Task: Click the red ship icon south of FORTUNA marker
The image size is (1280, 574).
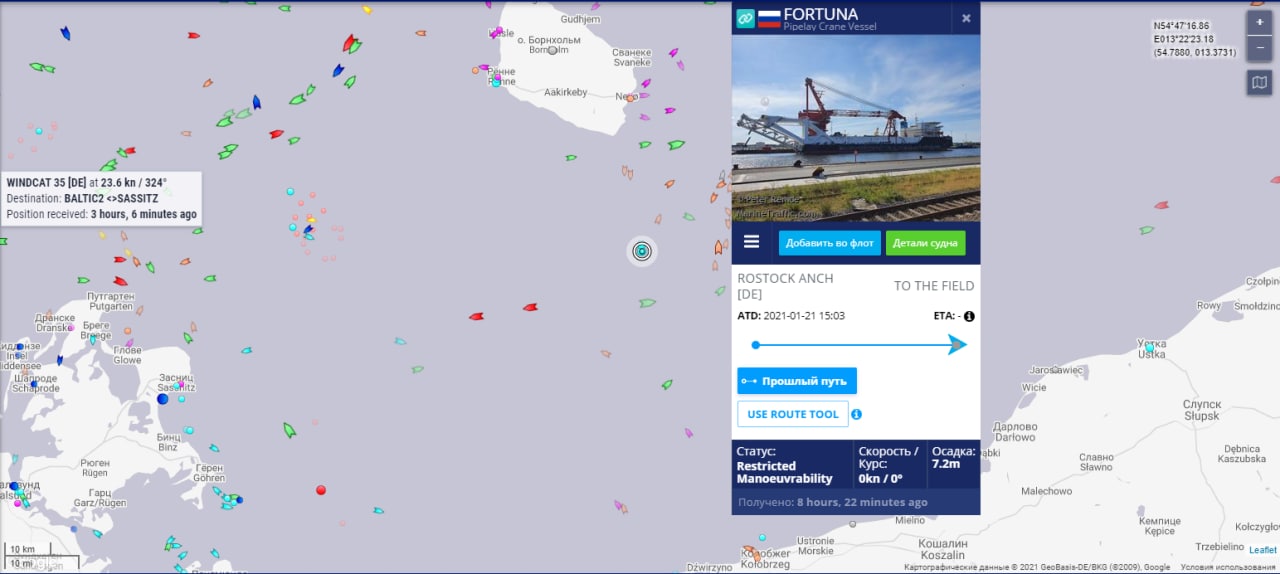Action: coord(531,307)
